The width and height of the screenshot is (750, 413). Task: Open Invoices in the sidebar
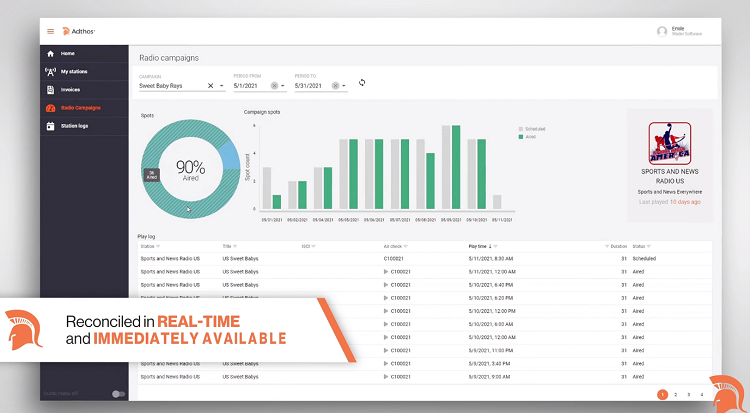pos(84,90)
